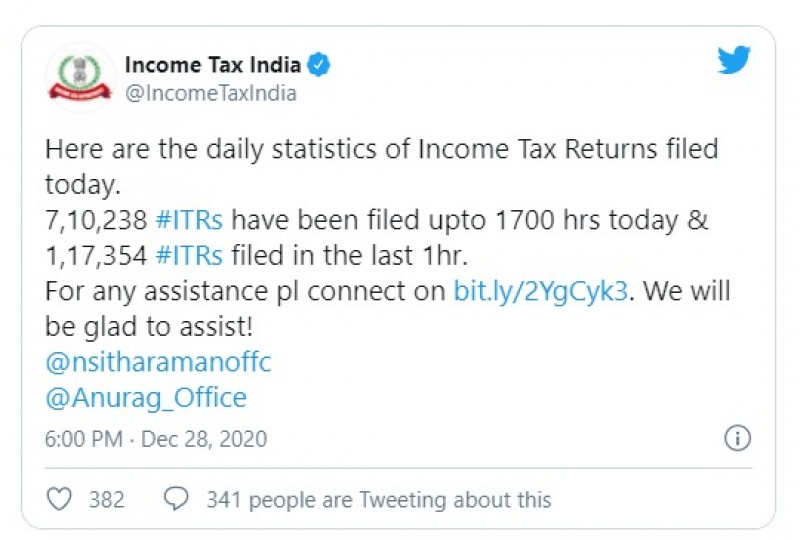Screen dimensions: 800x540
Task: Click the Income Tax India profile avatar
Action: point(80,78)
